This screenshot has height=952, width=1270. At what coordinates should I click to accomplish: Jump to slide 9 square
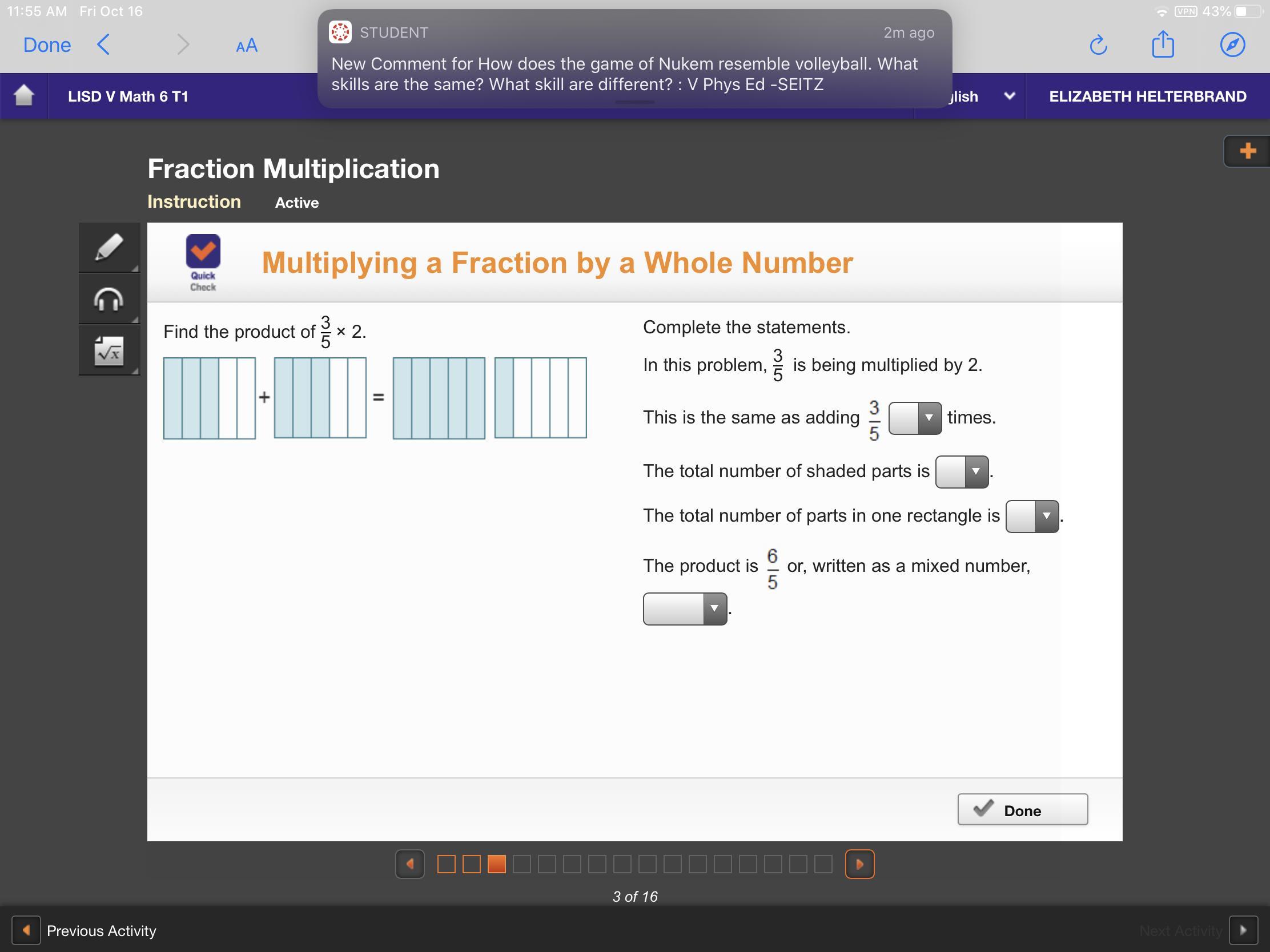tap(647, 864)
